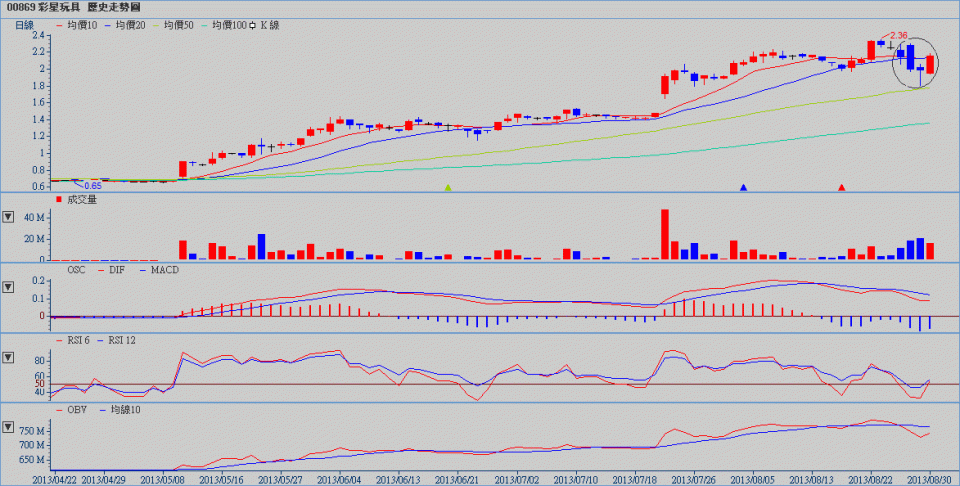Click the green triangle marker on the price chart

(x=448, y=187)
